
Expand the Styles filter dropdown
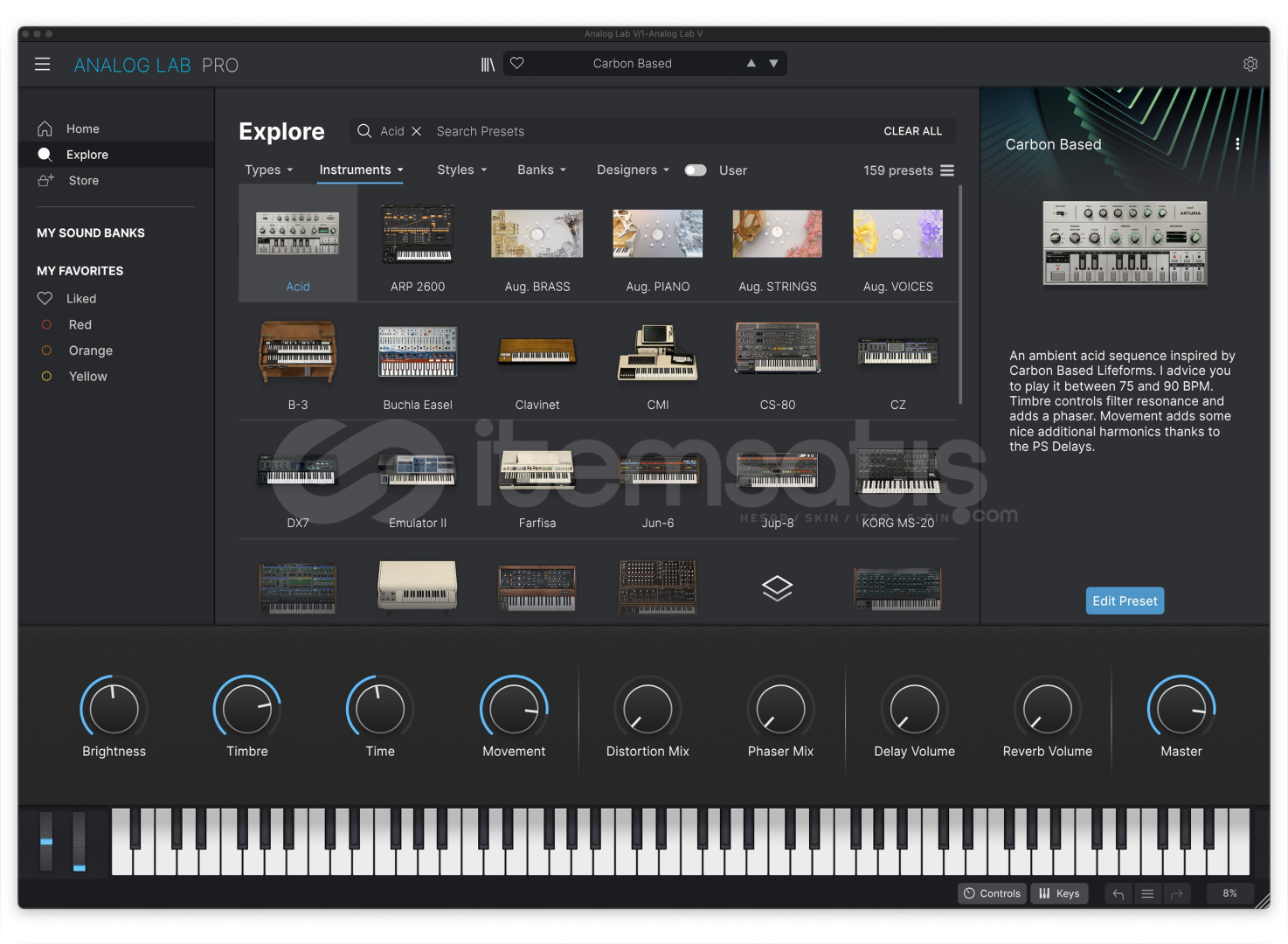coord(461,170)
